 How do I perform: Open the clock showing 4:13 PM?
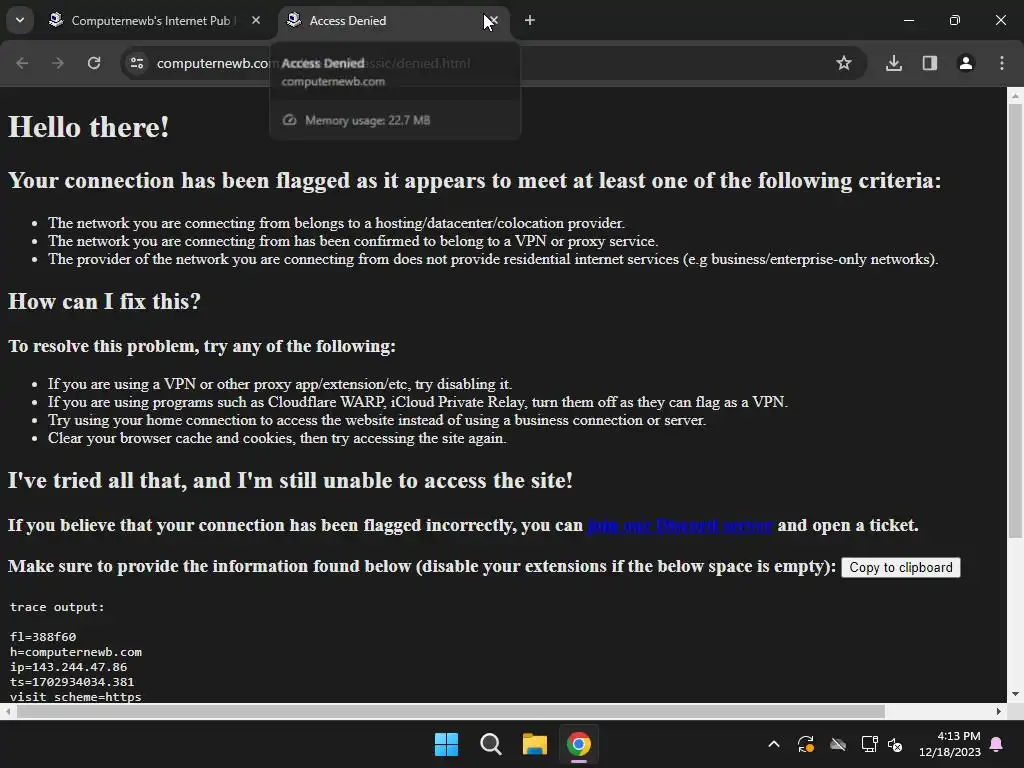tap(950, 744)
